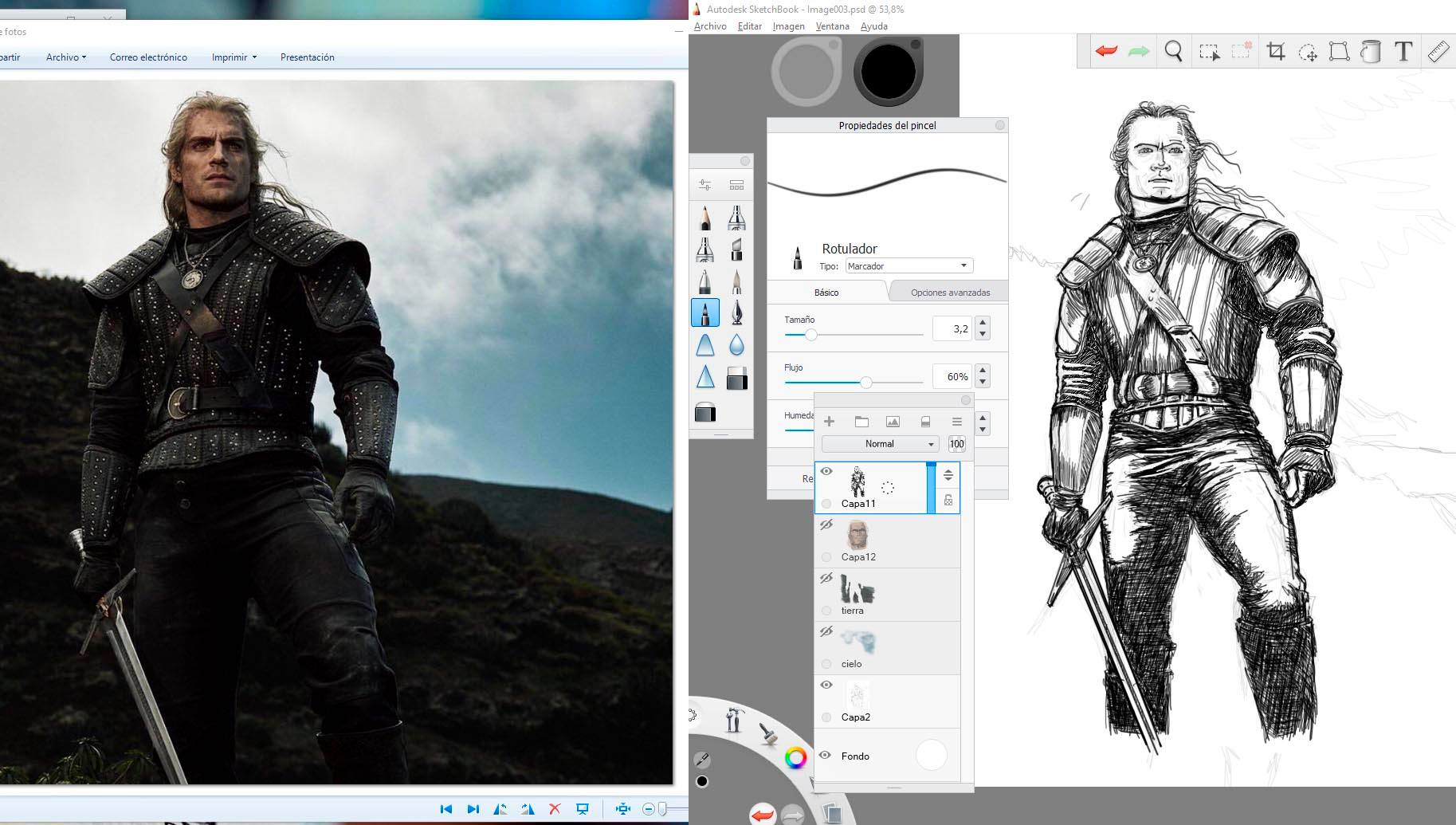
Task: Open the Imagen menu
Action: pyautogui.click(x=788, y=26)
